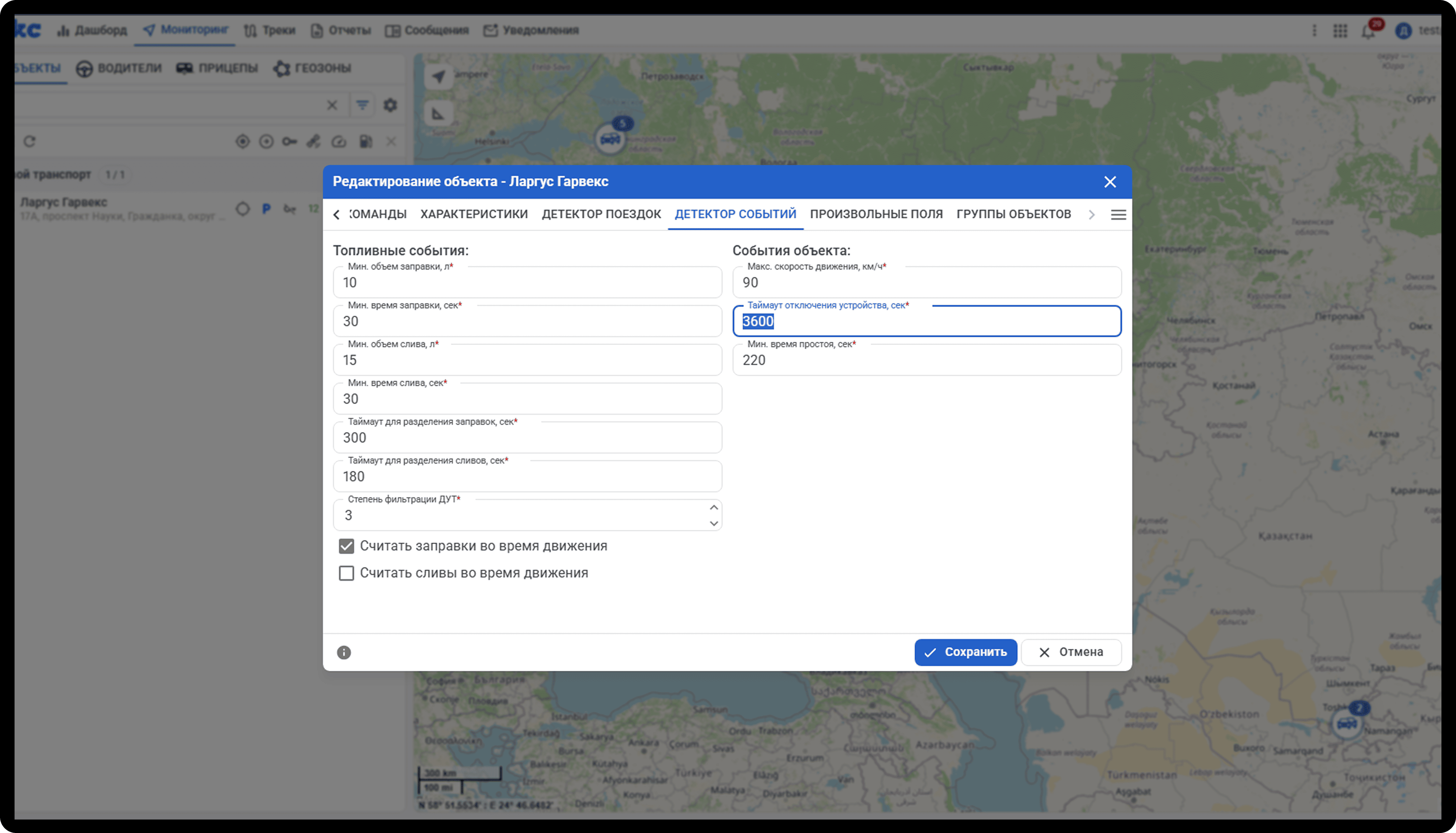Screen dimensions: 1456x833
Task: Focus the 'Мин. объем слива' field
Action: (x=527, y=360)
